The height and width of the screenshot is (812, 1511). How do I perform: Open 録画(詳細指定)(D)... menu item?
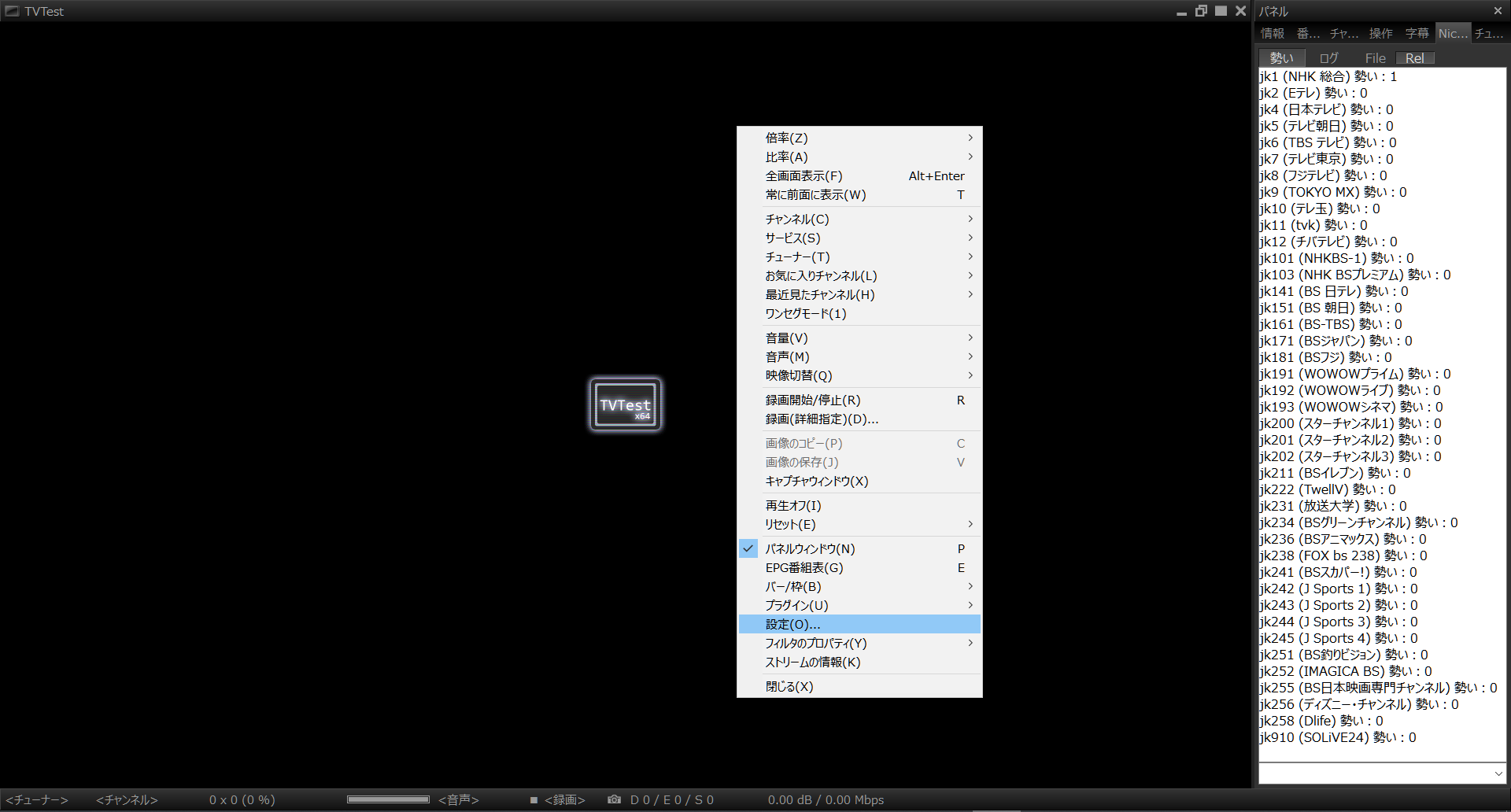(x=859, y=419)
